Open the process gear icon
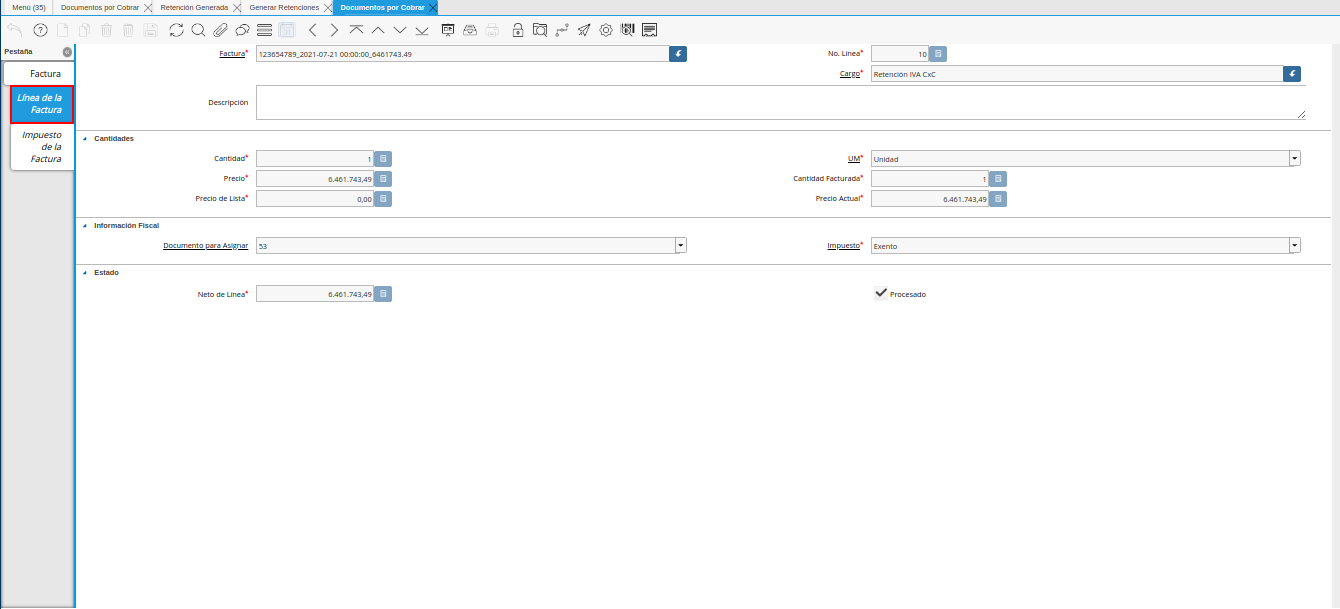 tap(606, 30)
